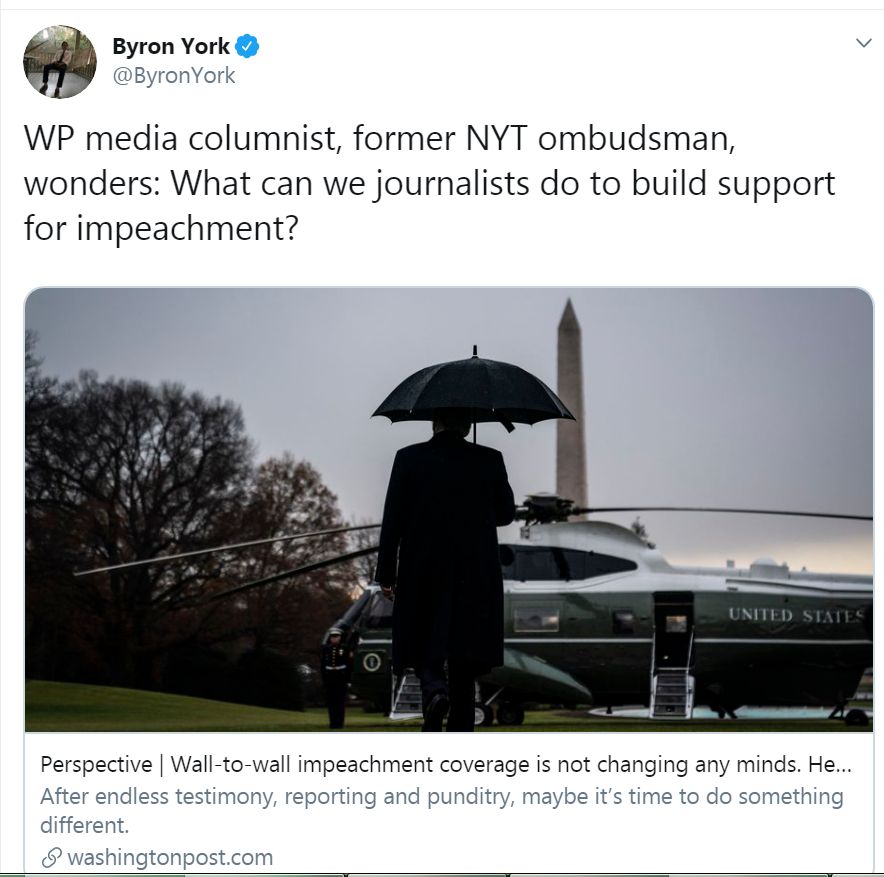The image size is (884, 877).
Task: Click the Marine guard beside the helicopter
Action: click(x=335, y=677)
